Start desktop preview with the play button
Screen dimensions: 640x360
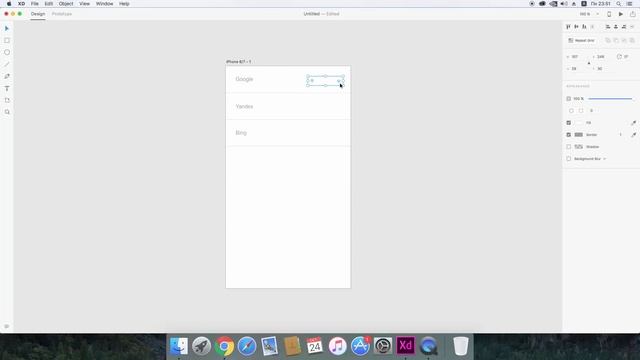point(621,14)
